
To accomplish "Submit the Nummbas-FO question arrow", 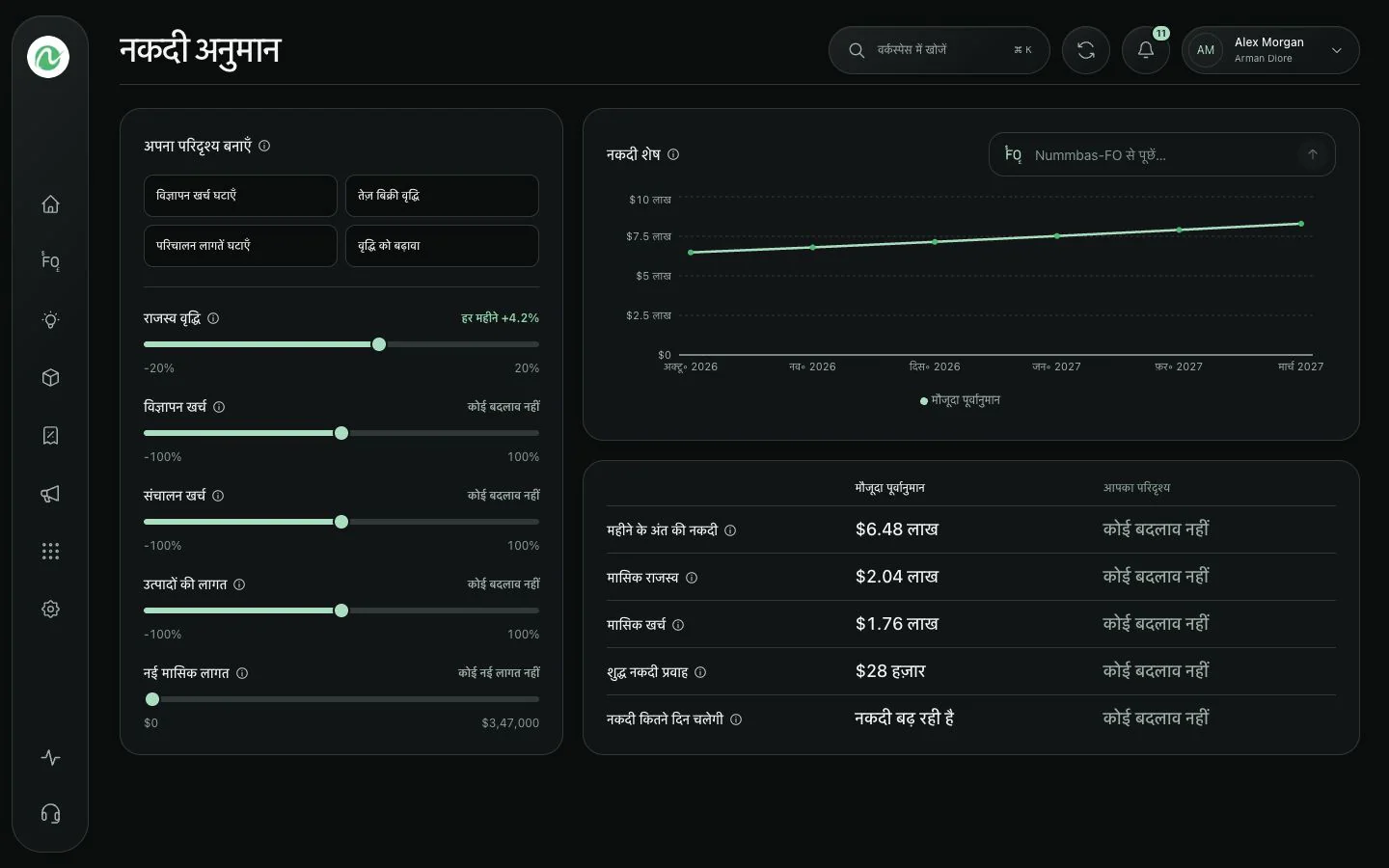I will point(1312,154).
